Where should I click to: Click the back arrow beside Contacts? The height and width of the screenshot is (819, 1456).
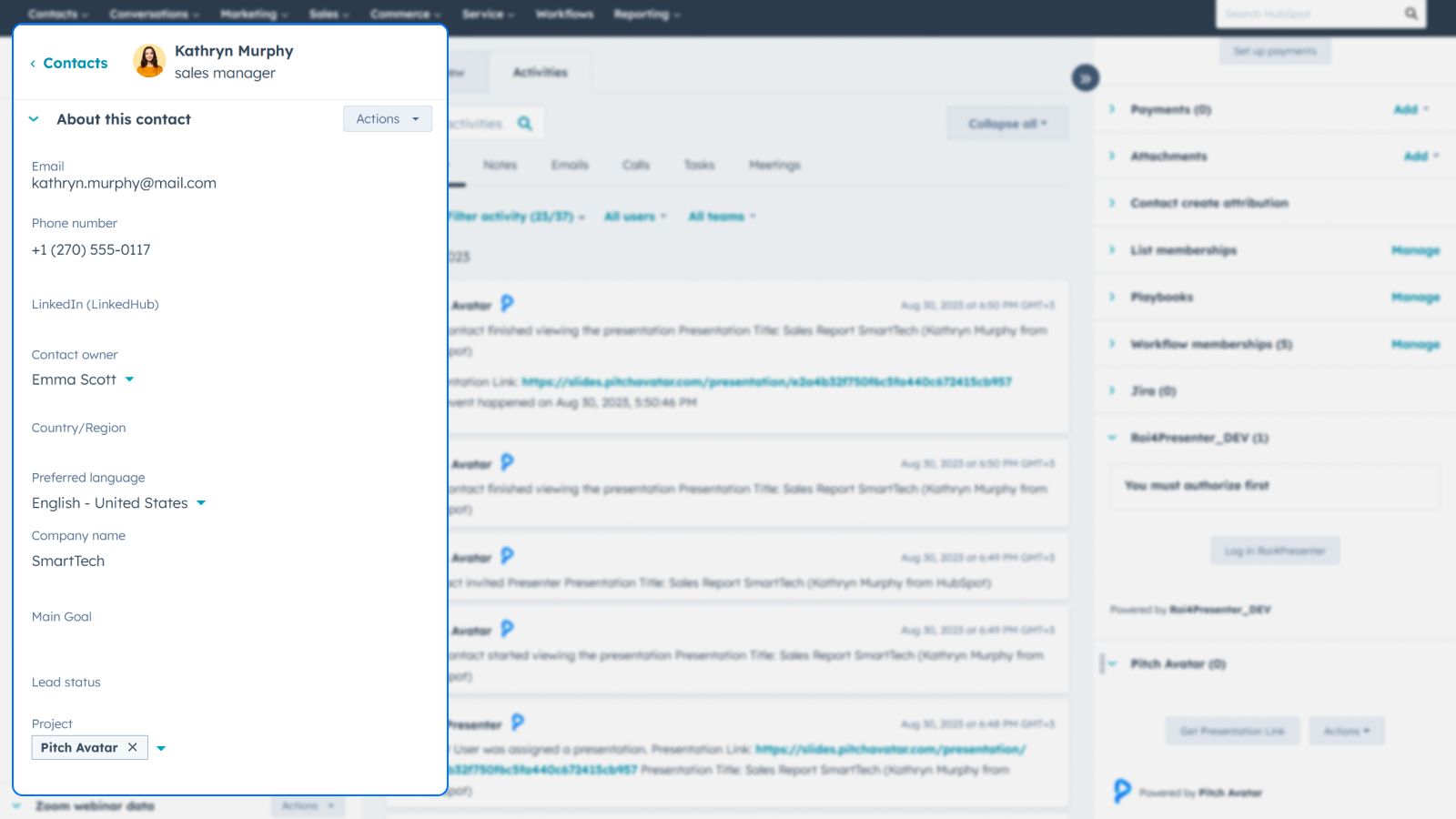point(32,63)
